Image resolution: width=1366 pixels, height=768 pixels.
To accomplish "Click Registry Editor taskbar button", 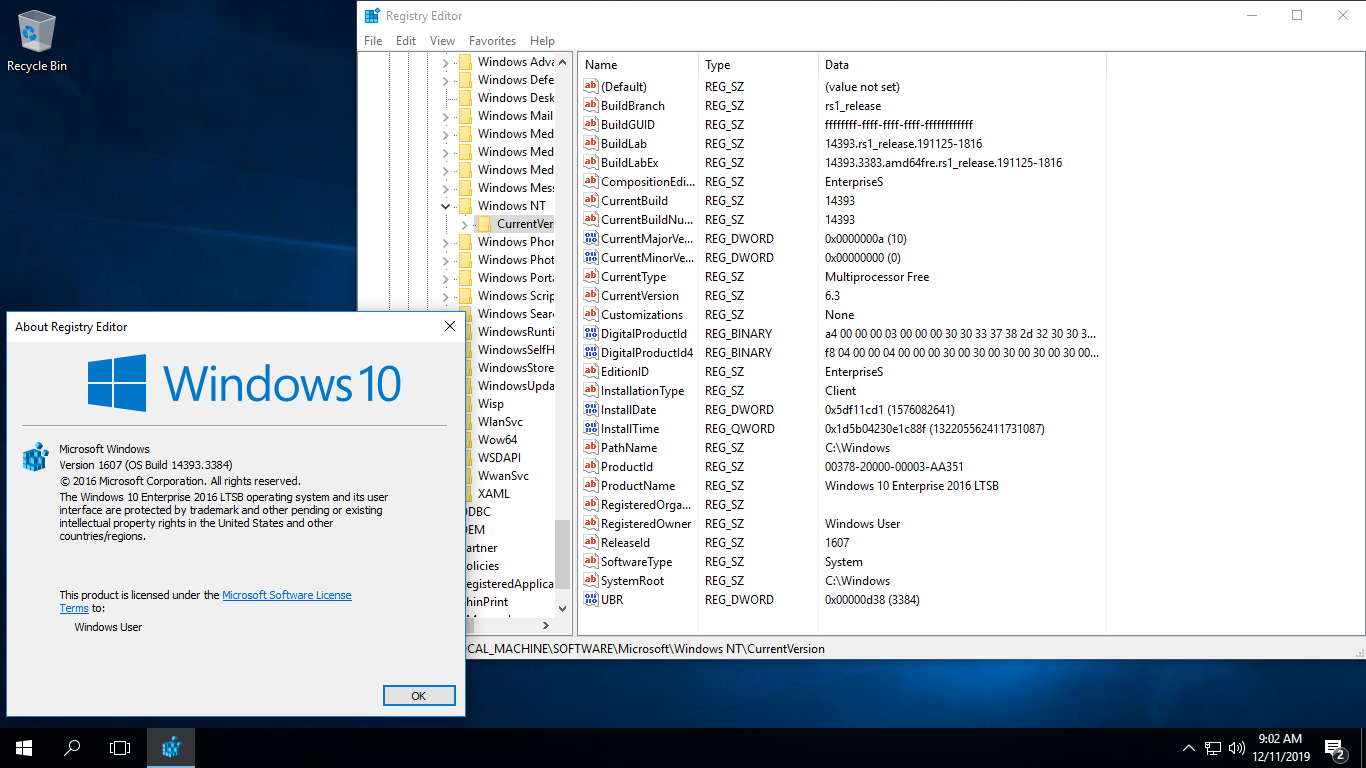I will click(x=171, y=748).
